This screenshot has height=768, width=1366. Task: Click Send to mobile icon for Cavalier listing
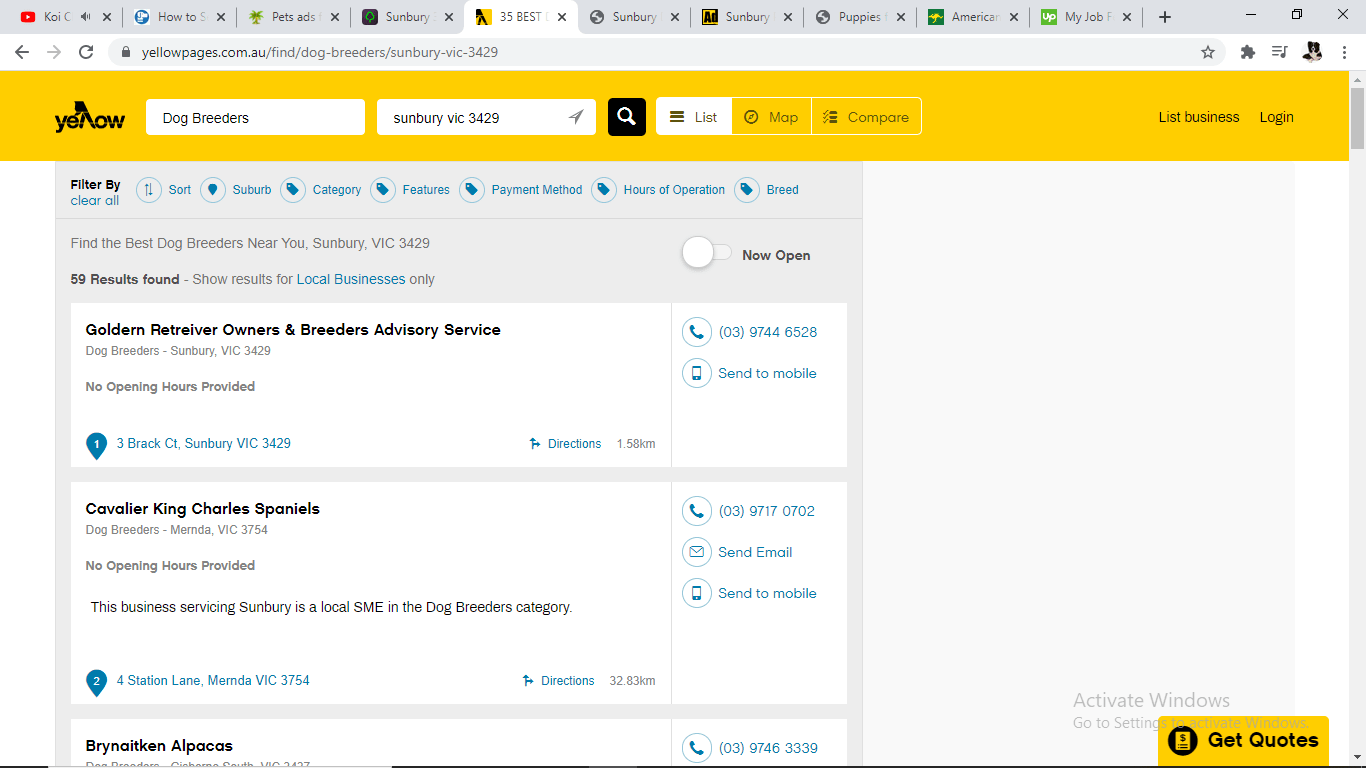(x=697, y=593)
